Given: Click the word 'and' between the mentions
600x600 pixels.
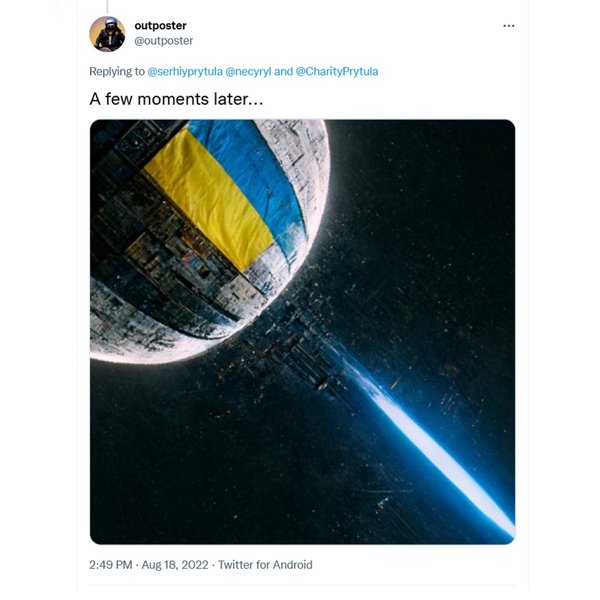Looking at the screenshot, I should point(283,71).
